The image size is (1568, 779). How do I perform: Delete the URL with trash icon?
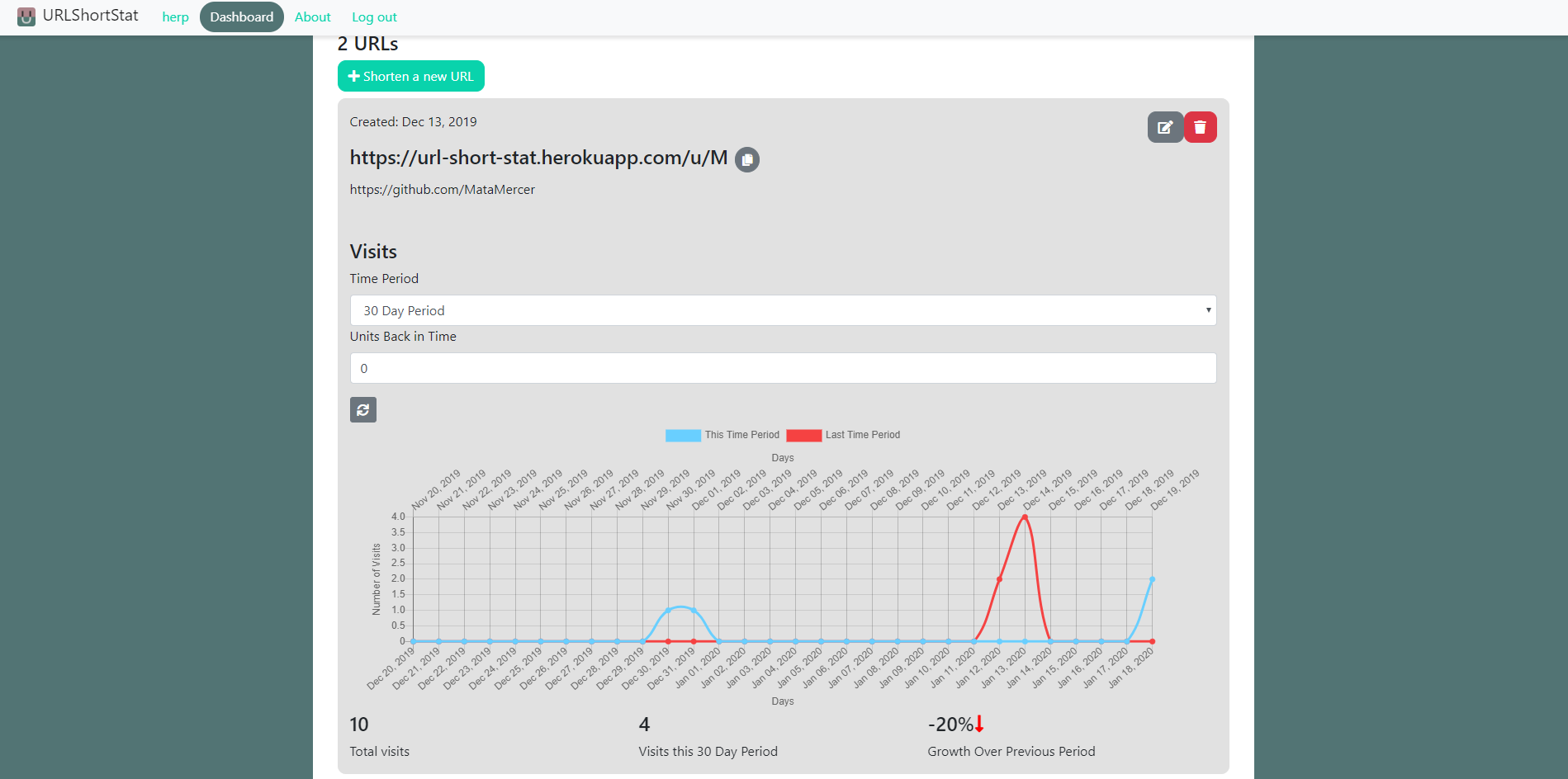tap(1200, 127)
